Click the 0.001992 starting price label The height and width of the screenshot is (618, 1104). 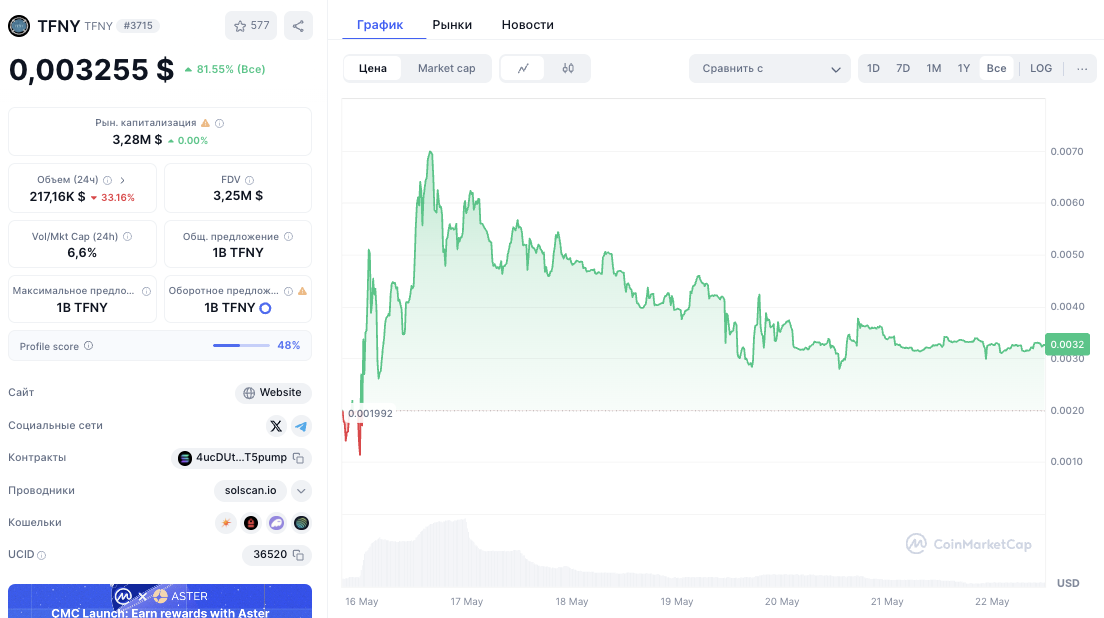[370, 413]
